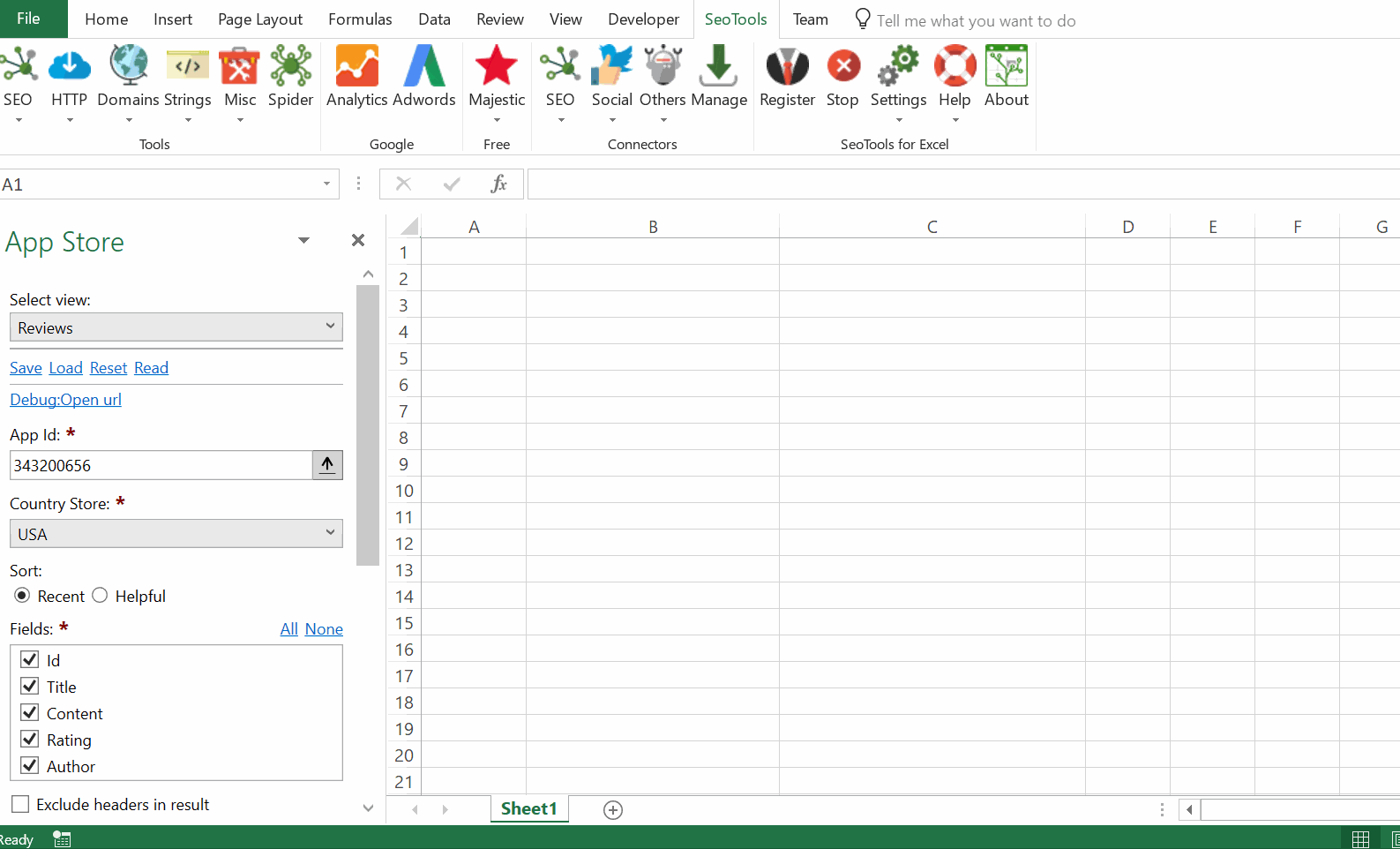The width and height of the screenshot is (1400, 849).
Task: Click the Insert Function fx icon
Action: [x=499, y=184]
